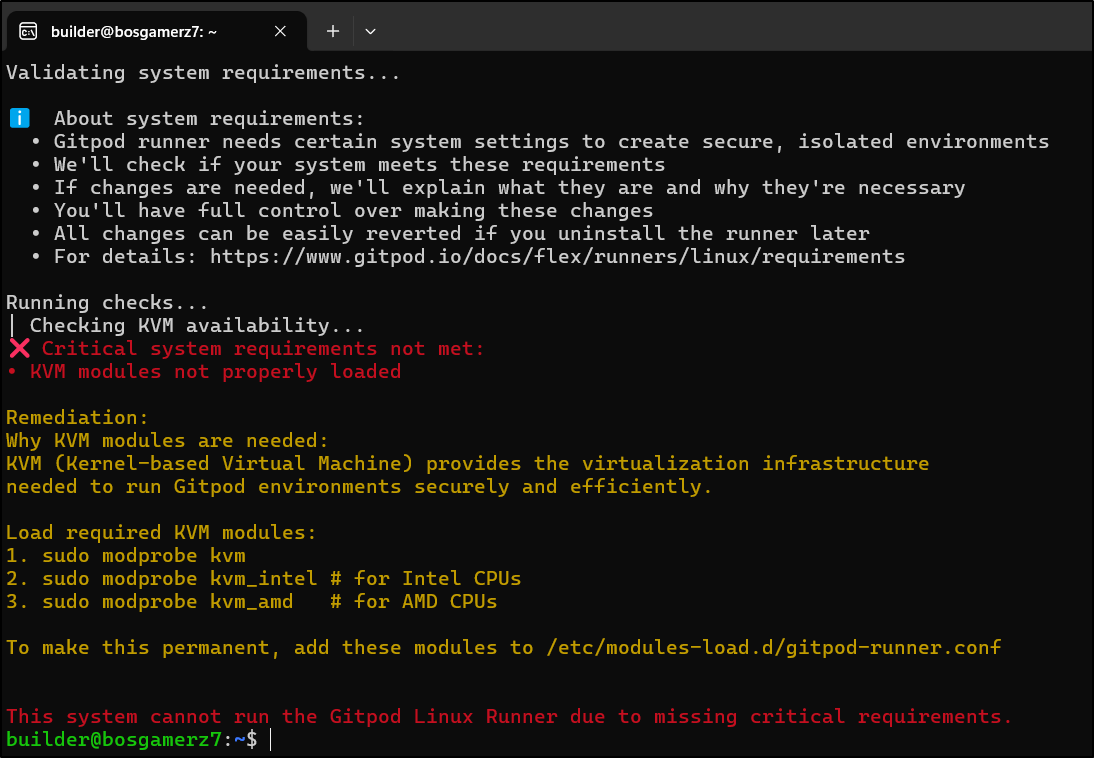Click the line 'You'll have full control'
The width and height of the screenshot is (1094, 758).
coord(353,211)
